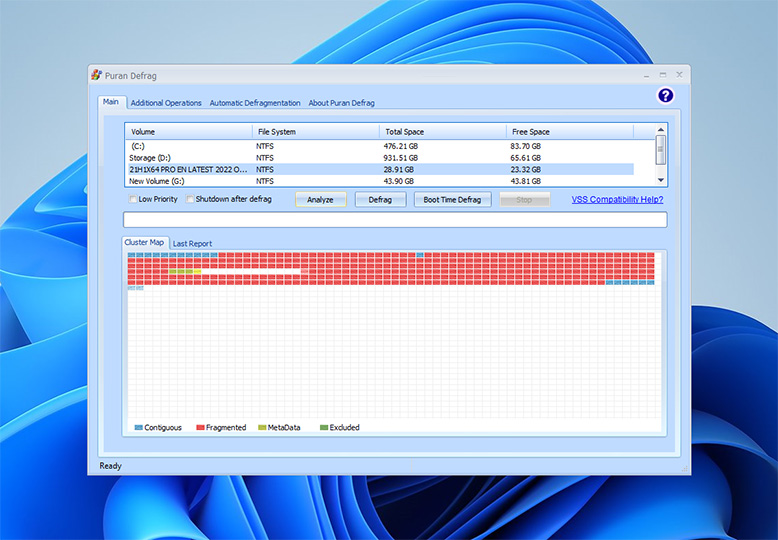Click the Puran Defrag app icon in title bar
The width and height of the screenshot is (778, 540).
click(96, 75)
